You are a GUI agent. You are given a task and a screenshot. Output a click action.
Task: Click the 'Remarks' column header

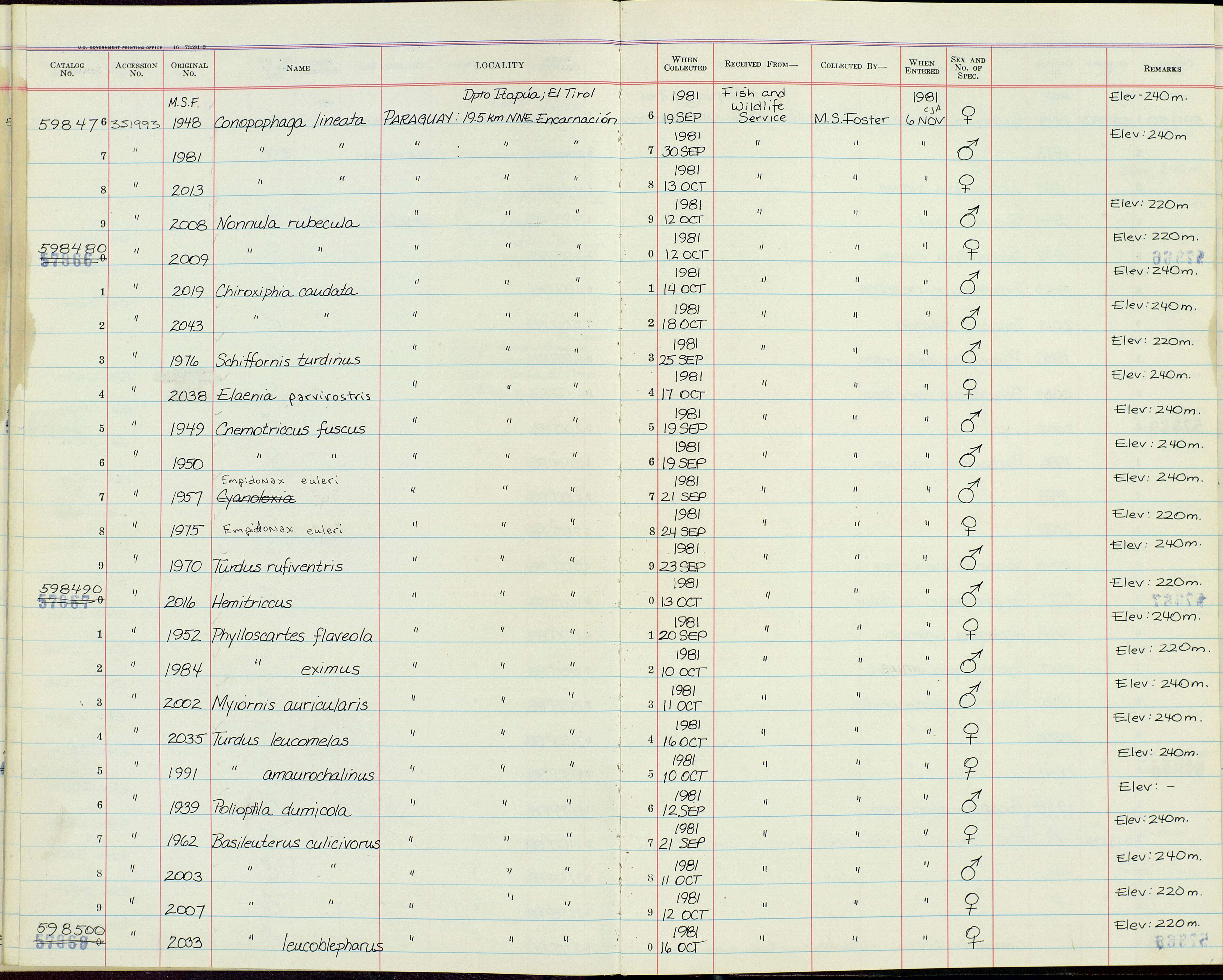click(x=1162, y=69)
